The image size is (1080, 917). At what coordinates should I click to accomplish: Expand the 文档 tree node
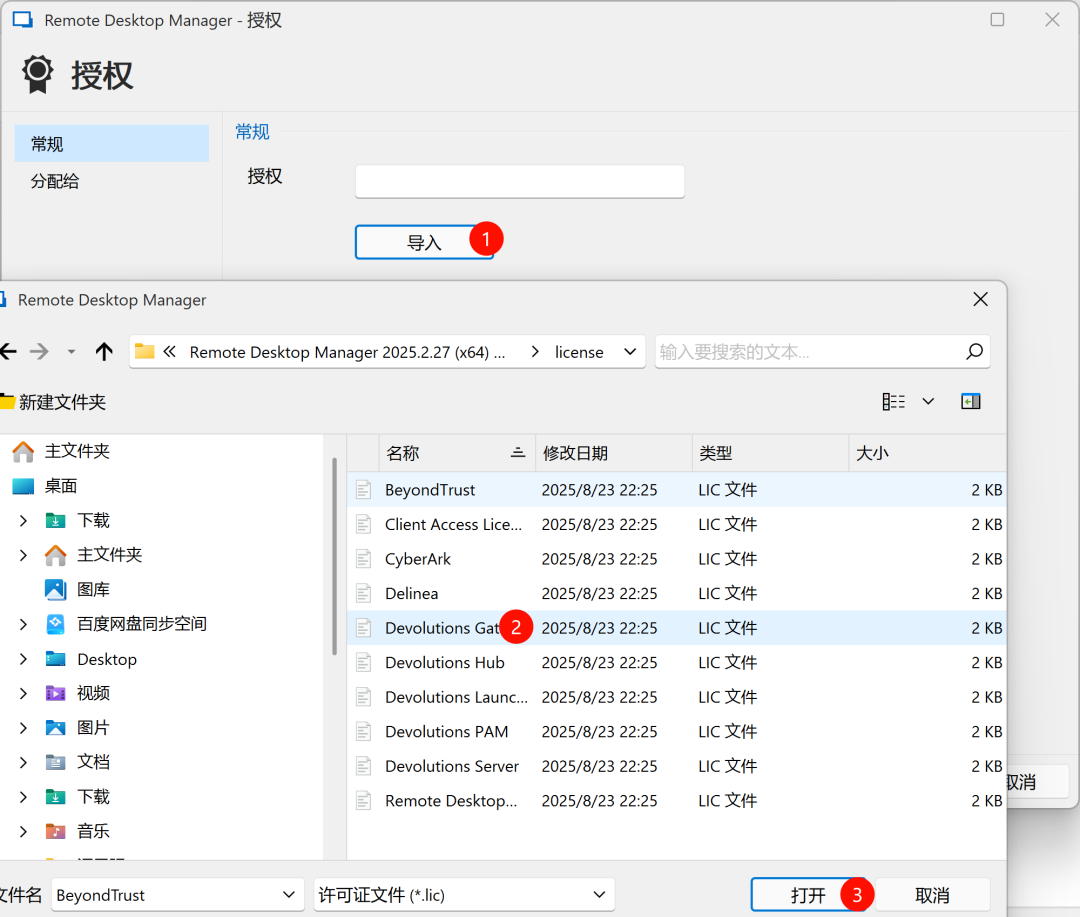[x=23, y=762]
